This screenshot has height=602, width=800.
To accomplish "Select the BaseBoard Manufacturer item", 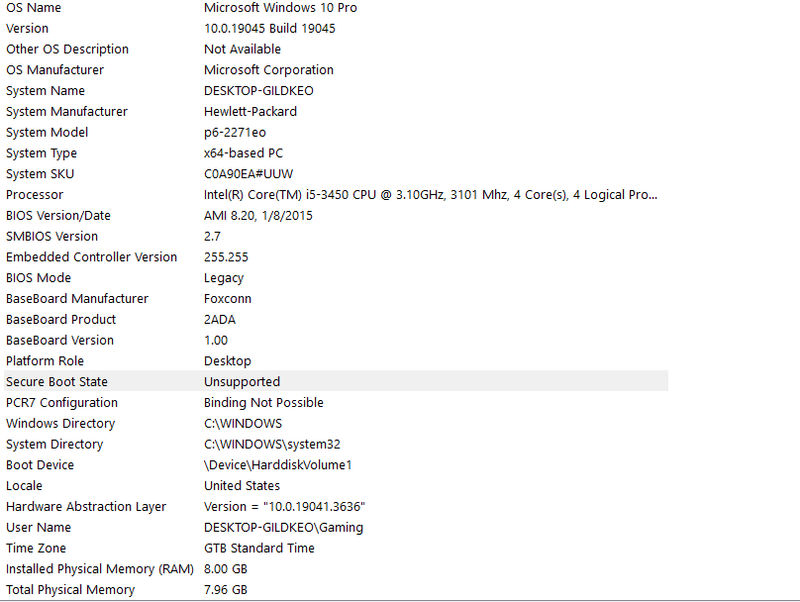I will (x=77, y=299).
